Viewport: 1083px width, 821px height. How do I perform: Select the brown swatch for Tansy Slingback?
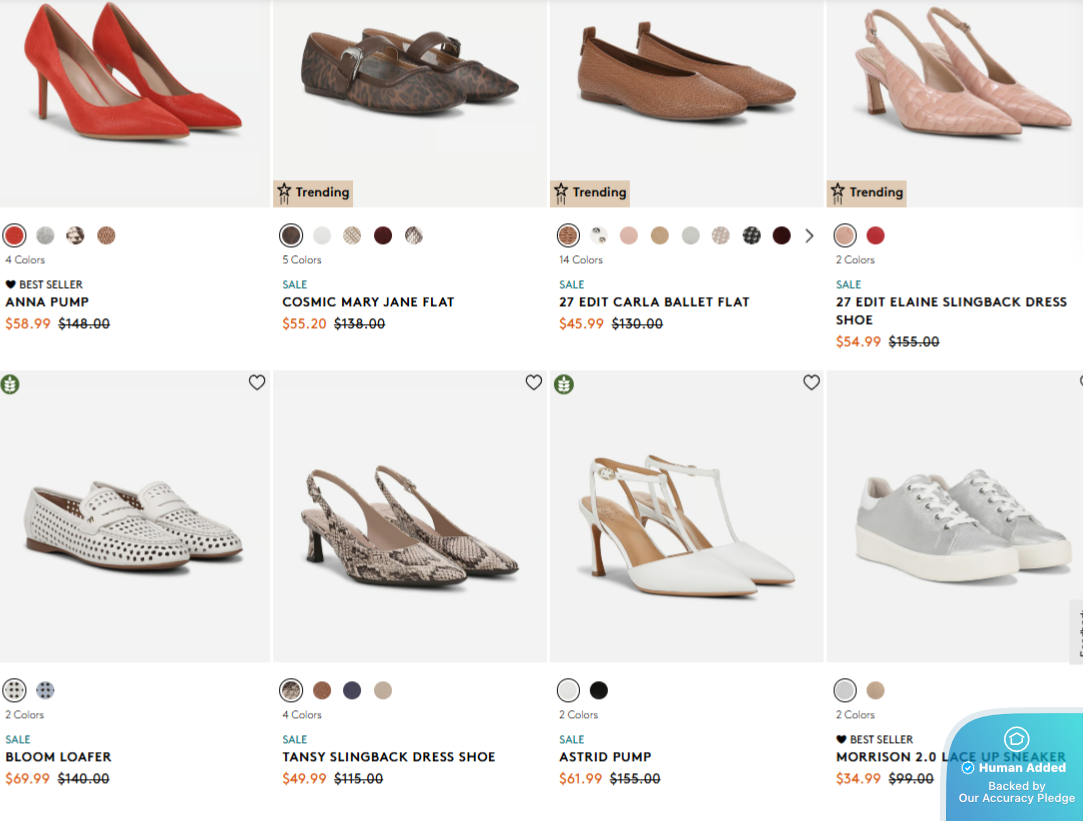[322, 690]
